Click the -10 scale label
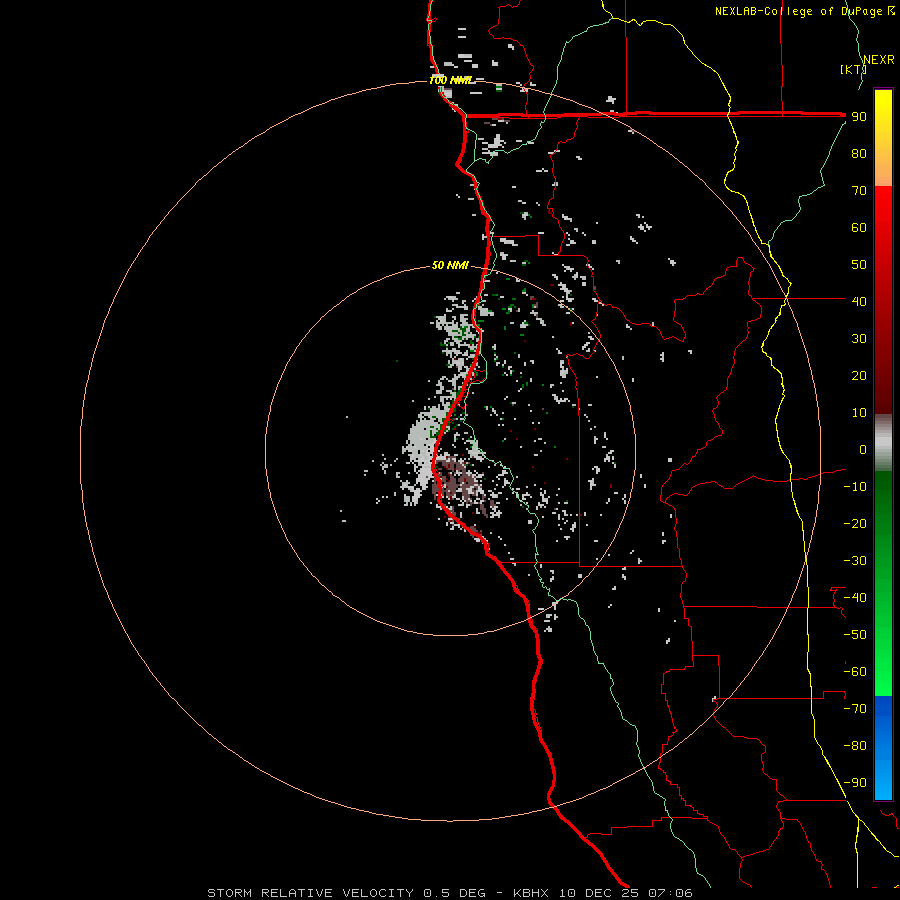This screenshot has height=900, width=900. (x=855, y=487)
